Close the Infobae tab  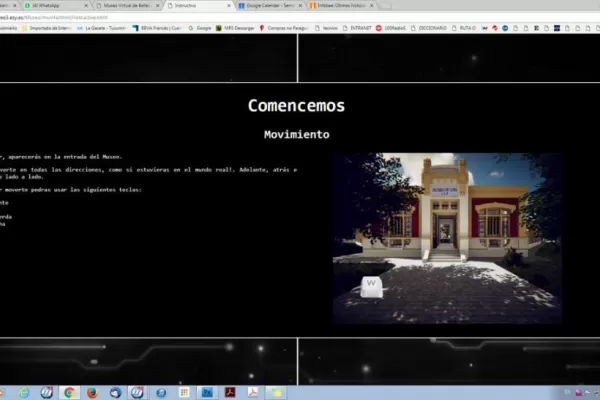(372, 6)
